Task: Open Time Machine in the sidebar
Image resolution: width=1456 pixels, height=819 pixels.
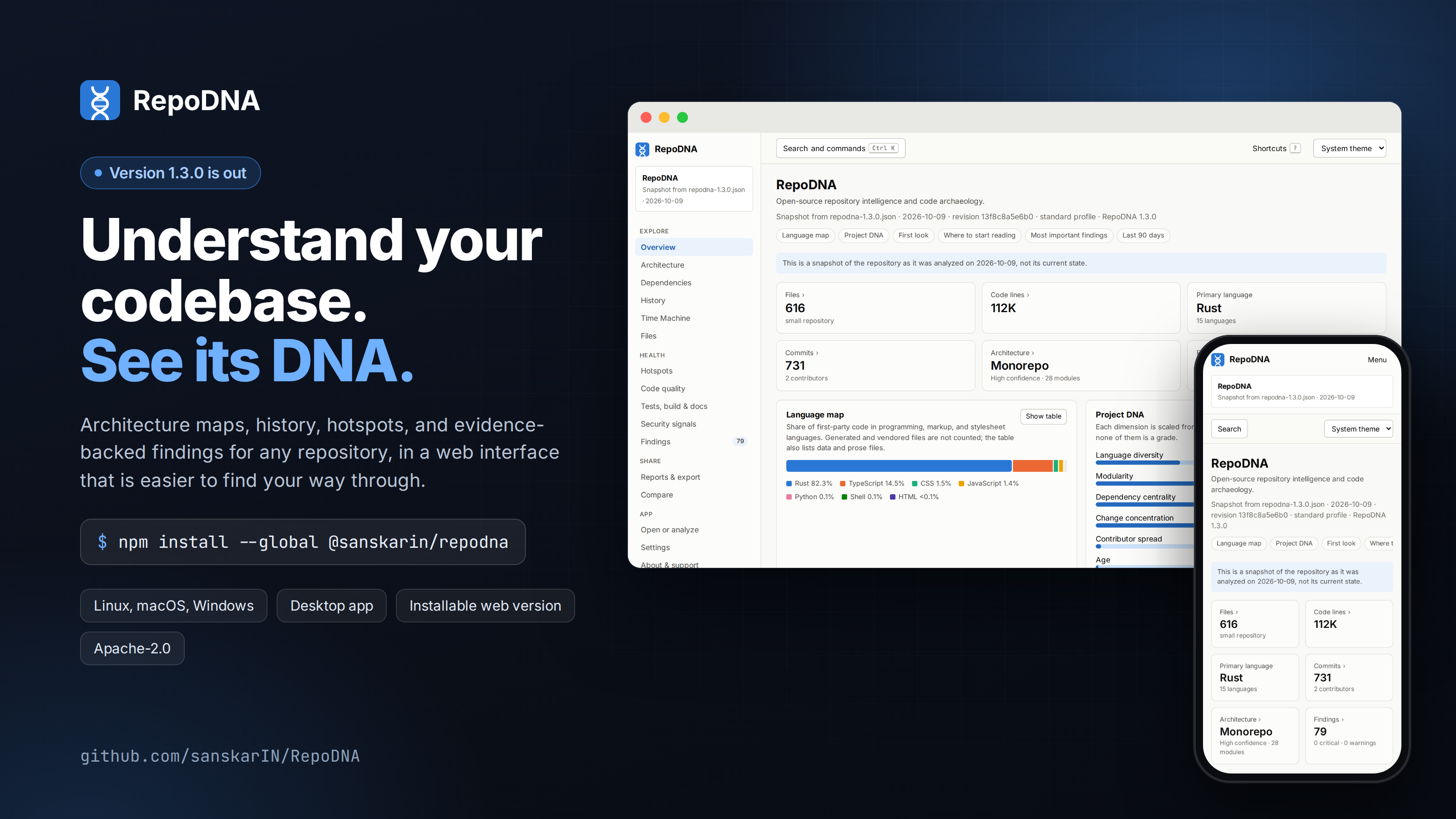Action: point(693,318)
